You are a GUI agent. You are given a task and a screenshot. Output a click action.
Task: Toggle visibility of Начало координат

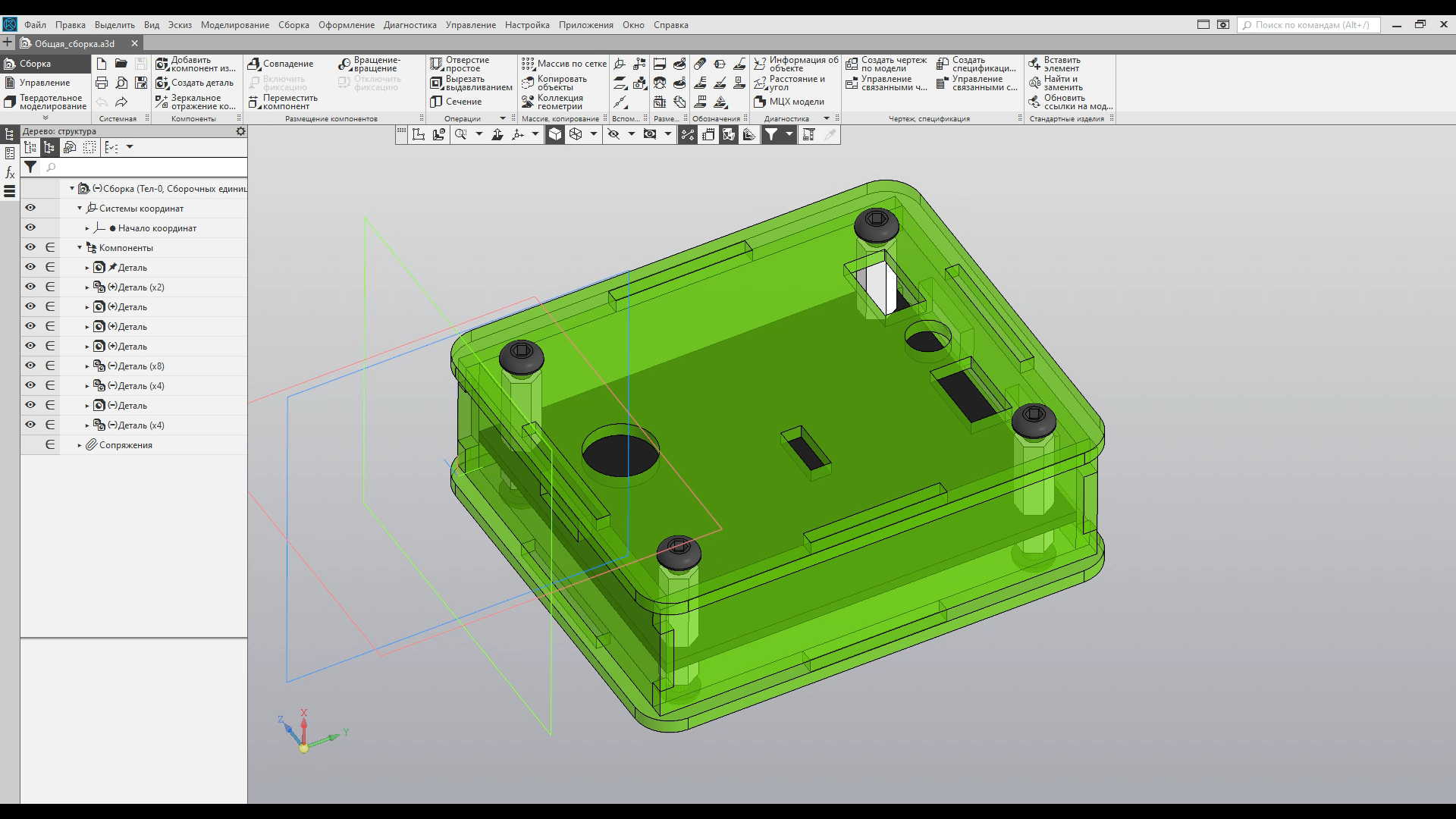click(x=30, y=227)
